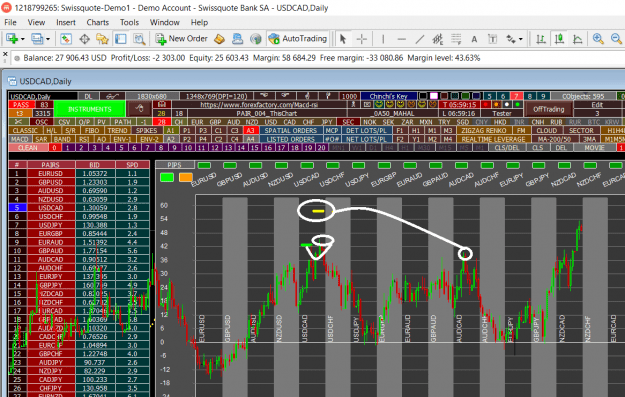Viewport: 625px width, 397px height.
Task: Click the green INSTRUMENTS button
Action: click(x=90, y=109)
